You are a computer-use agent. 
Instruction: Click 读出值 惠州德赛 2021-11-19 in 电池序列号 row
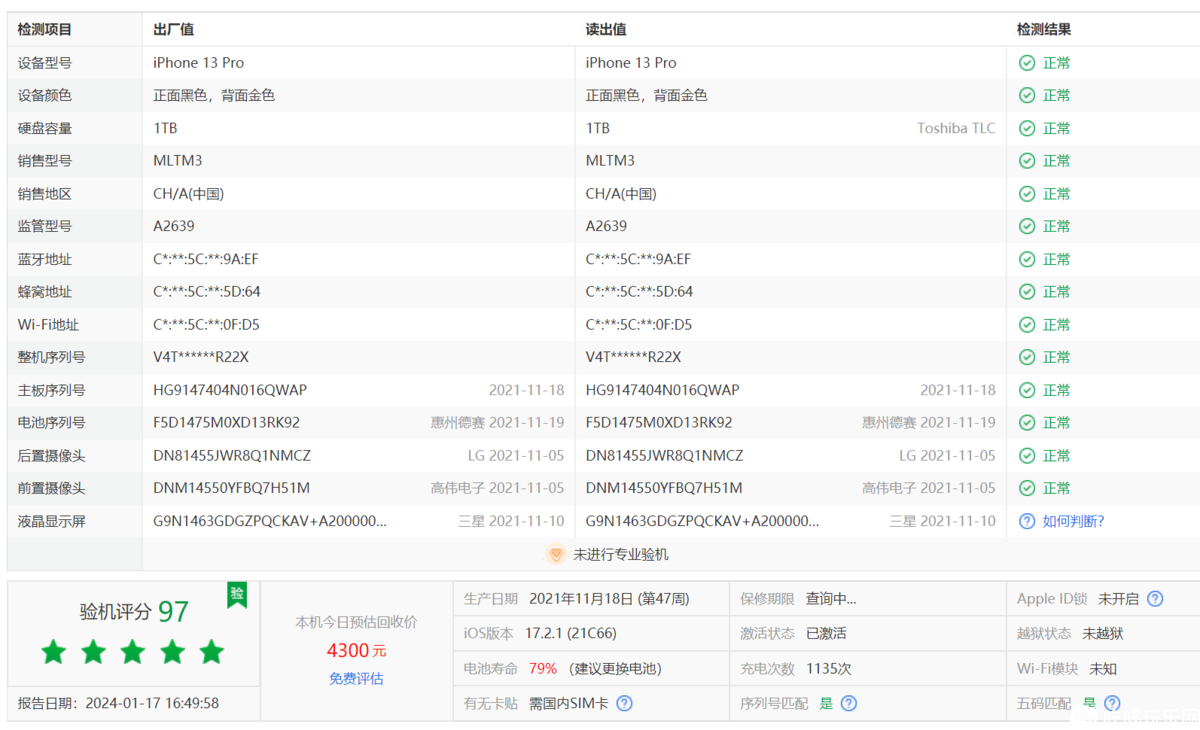click(x=929, y=423)
